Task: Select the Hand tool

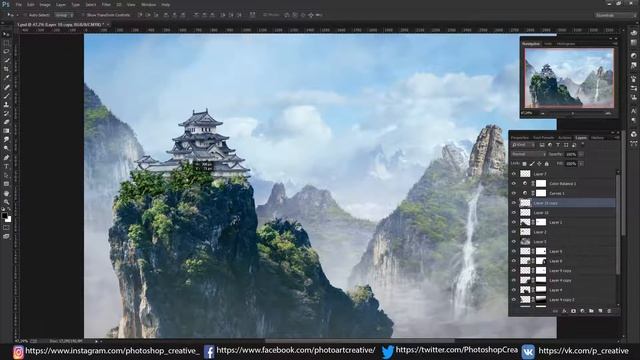Action: point(6,193)
